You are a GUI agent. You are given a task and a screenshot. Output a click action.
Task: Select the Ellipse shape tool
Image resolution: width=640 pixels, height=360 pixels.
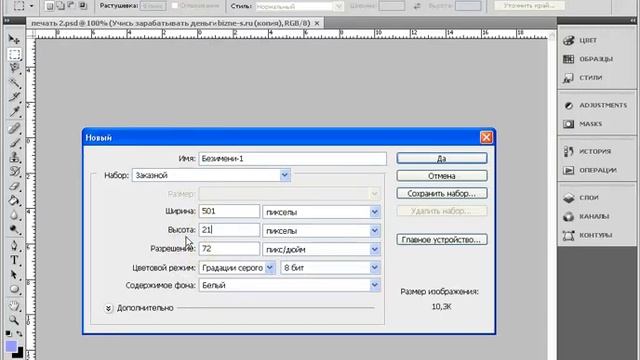pos(14,289)
